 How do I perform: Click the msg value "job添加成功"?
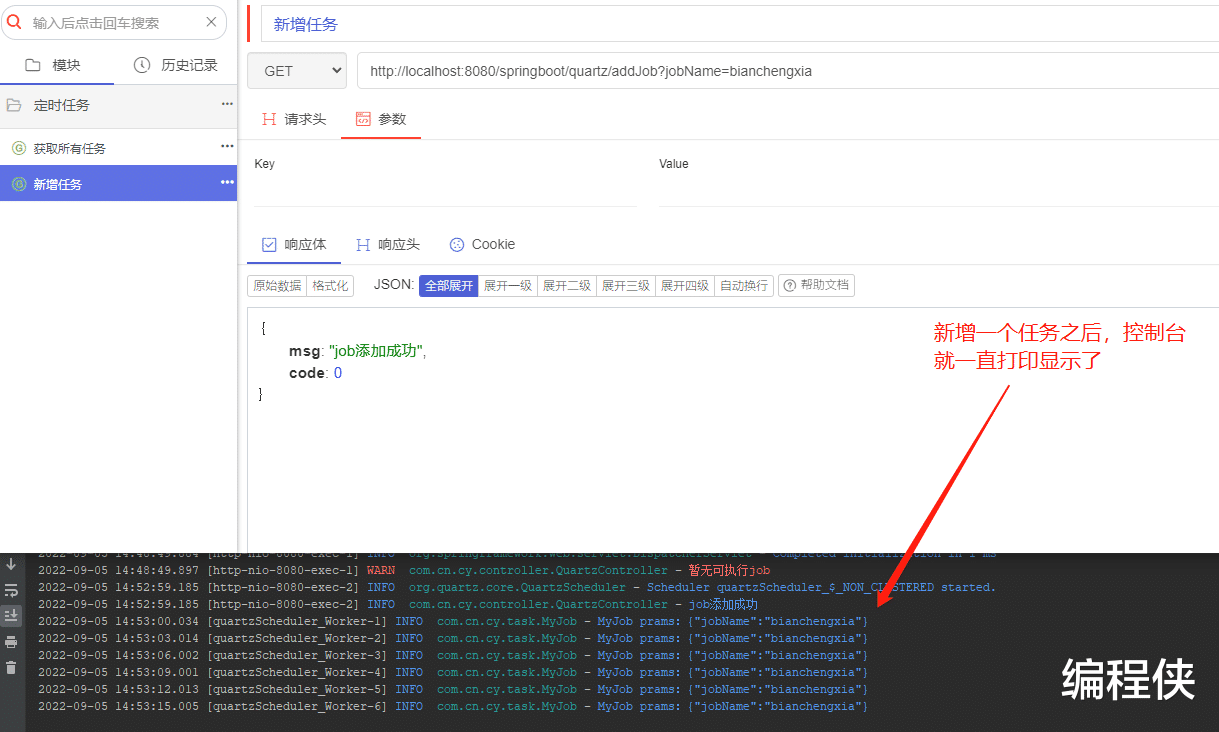(x=376, y=351)
